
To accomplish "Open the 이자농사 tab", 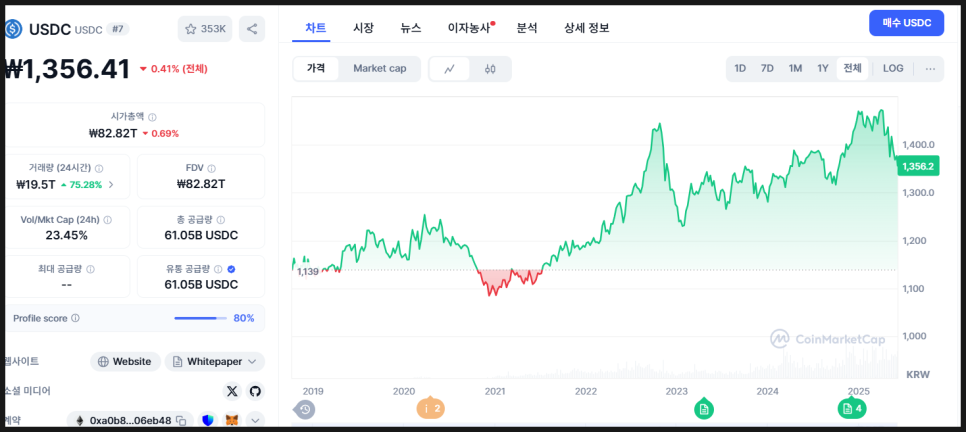I will coord(469,27).
